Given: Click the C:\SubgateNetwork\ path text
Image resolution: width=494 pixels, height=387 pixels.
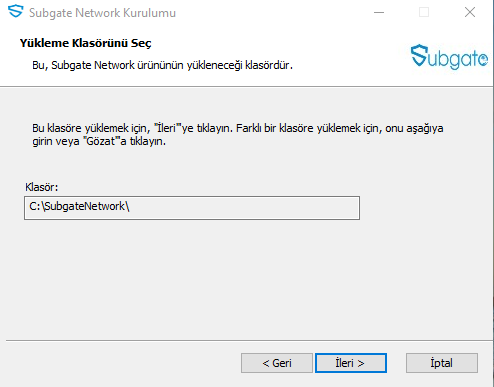Looking at the screenshot, I should [x=79, y=206].
